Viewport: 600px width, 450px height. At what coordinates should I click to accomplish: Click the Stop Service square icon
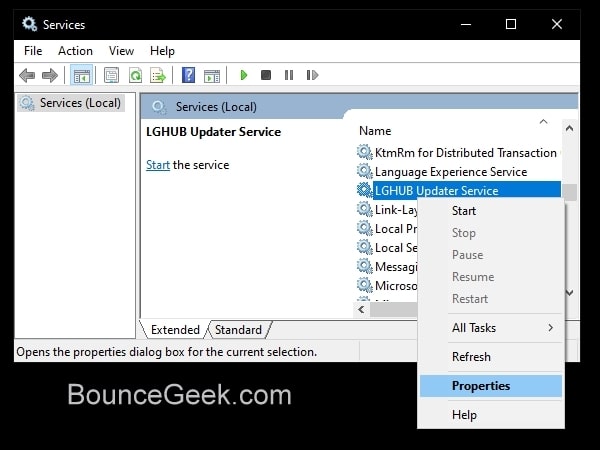pyautogui.click(x=266, y=75)
